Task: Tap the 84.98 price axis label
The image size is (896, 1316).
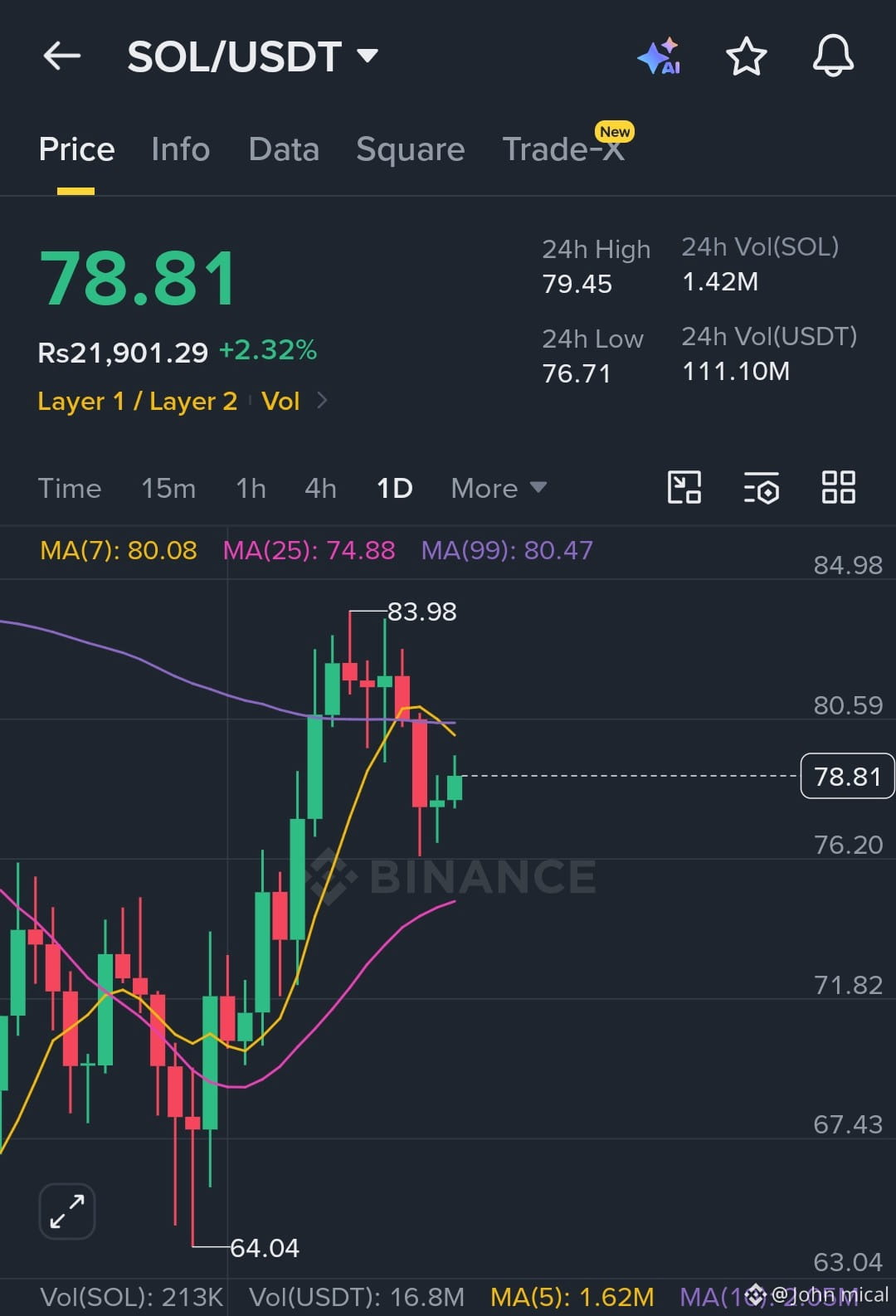Action: coord(848,565)
